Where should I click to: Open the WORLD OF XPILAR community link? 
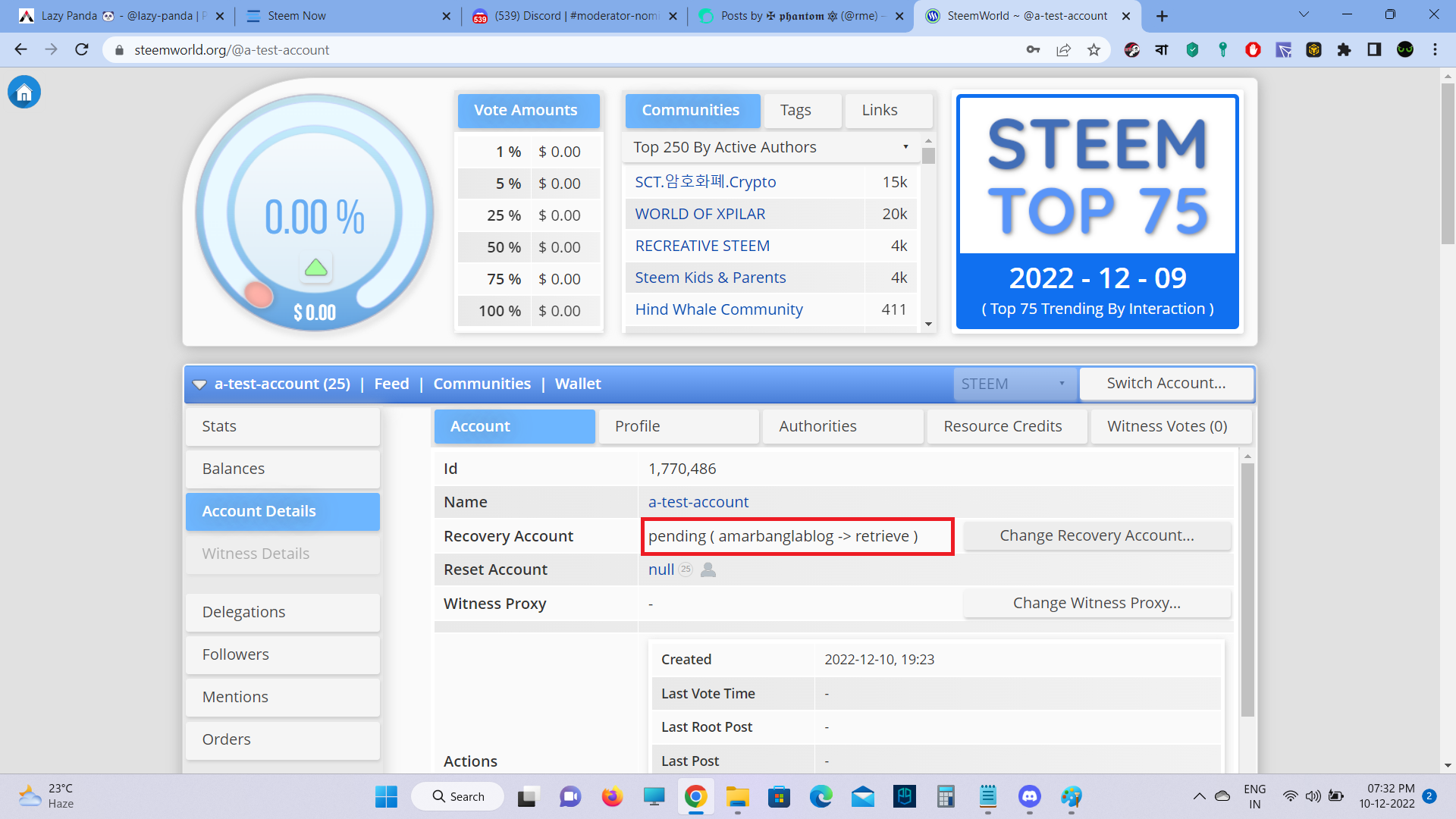point(700,214)
